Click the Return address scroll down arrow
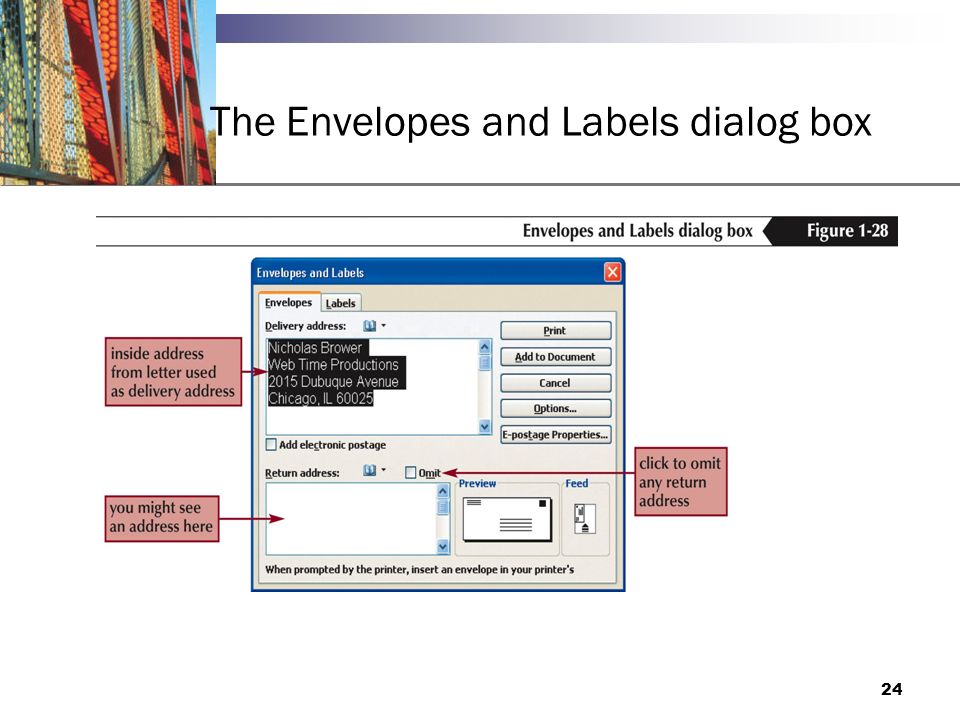 coord(443,547)
